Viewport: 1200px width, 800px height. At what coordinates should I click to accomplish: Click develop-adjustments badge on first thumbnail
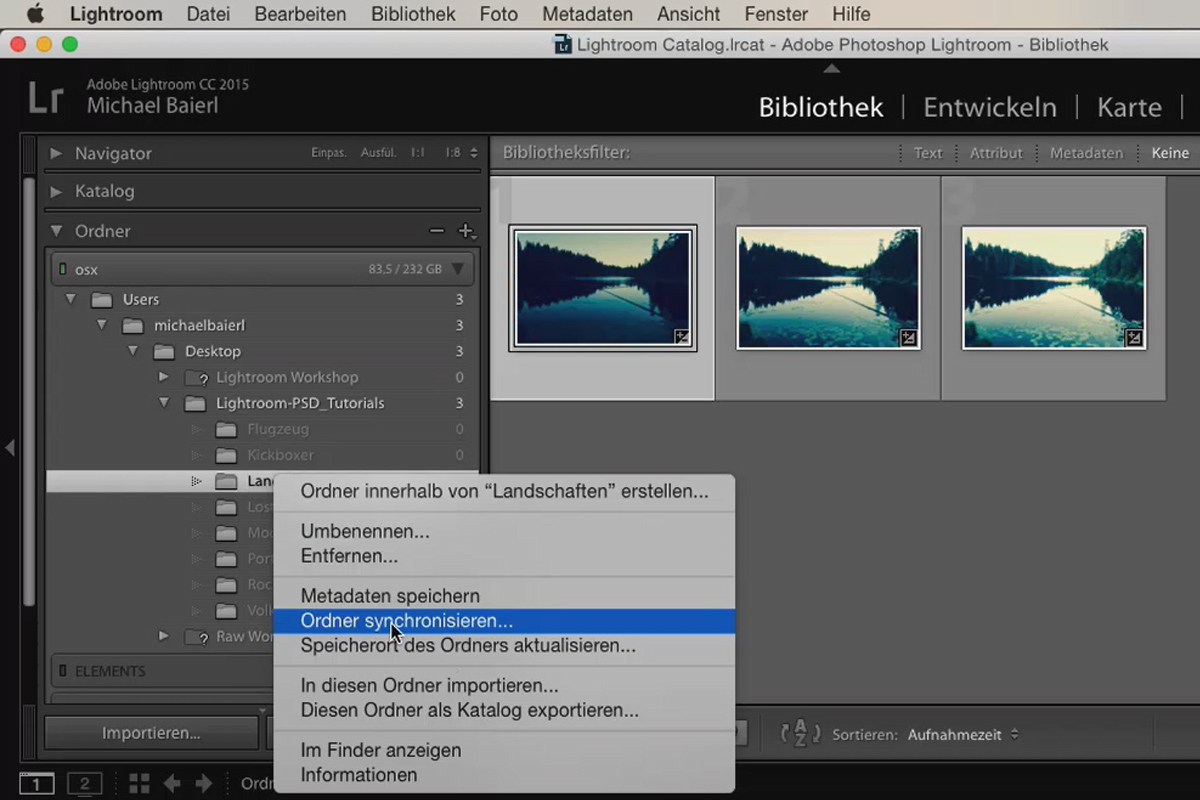pyautogui.click(x=682, y=338)
